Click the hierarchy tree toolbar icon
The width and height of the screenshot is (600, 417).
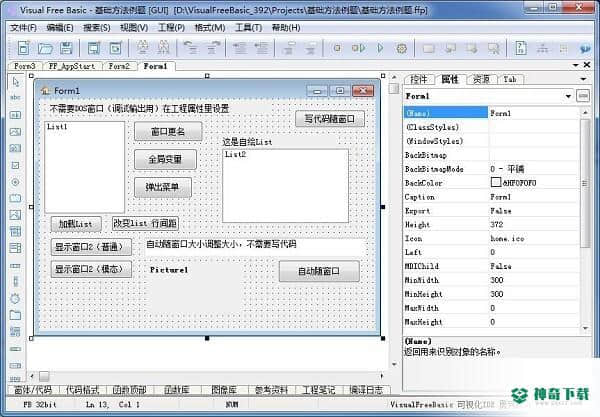(x=542, y=48)
